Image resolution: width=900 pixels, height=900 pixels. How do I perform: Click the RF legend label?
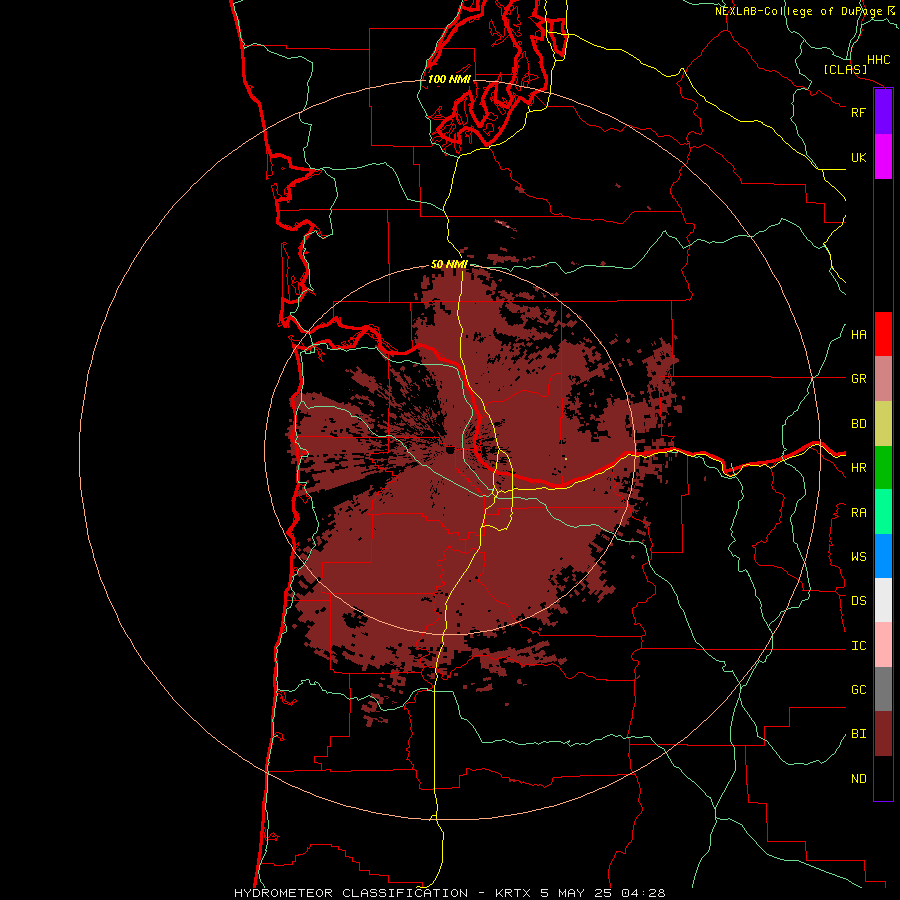859,112
